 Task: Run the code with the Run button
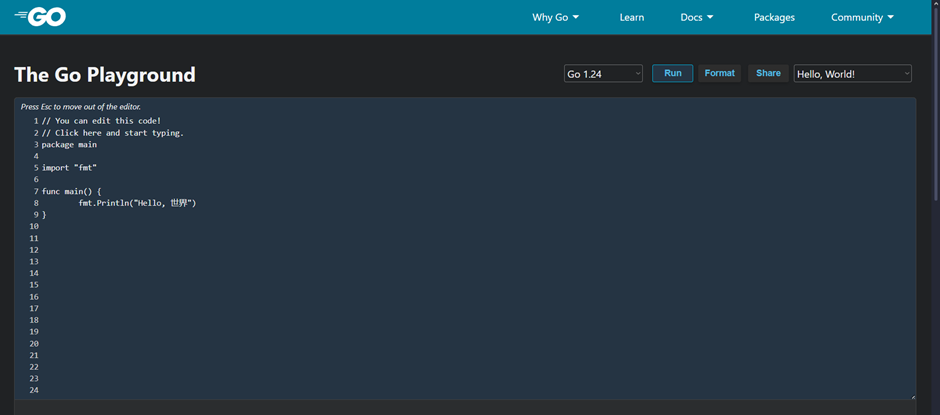coord(672,73)
